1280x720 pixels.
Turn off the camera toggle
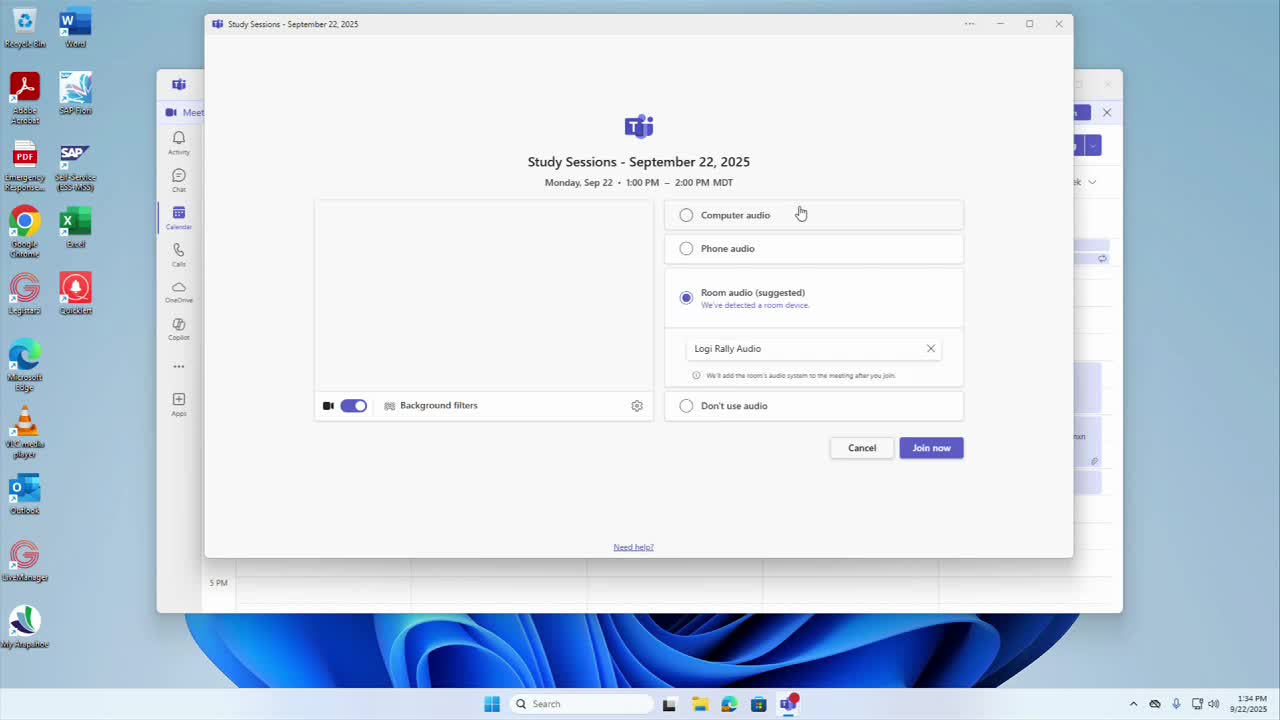tap(353, 406)
